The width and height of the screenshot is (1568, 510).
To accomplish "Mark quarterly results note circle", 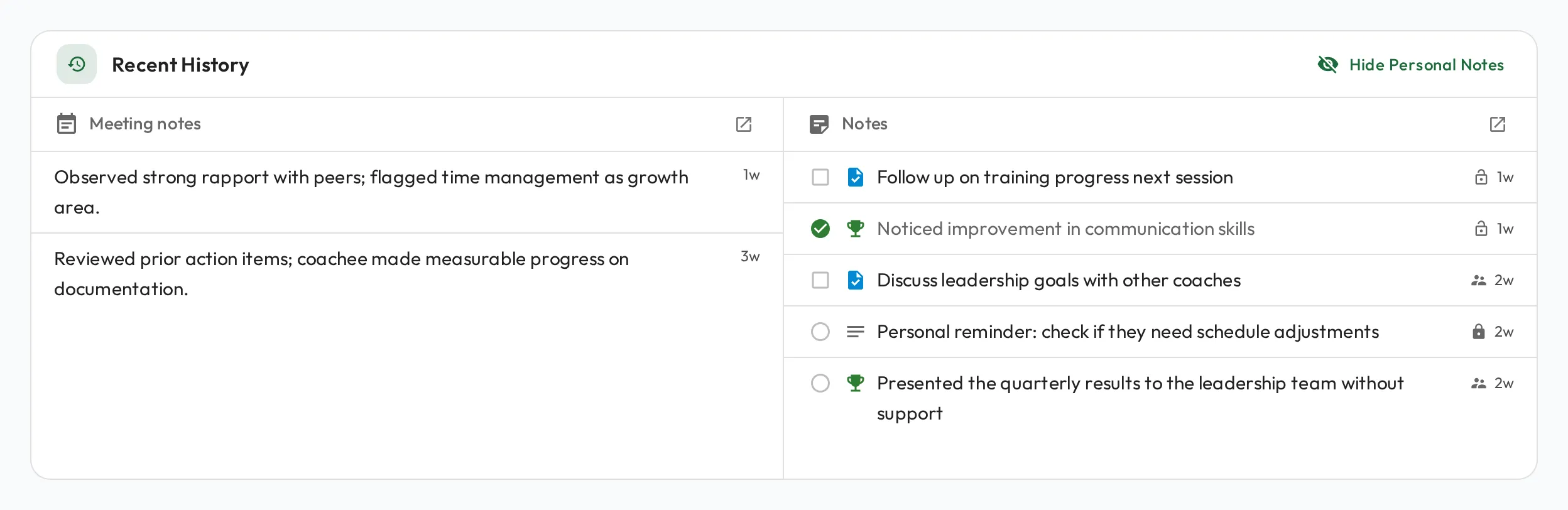I will (820, 383).
